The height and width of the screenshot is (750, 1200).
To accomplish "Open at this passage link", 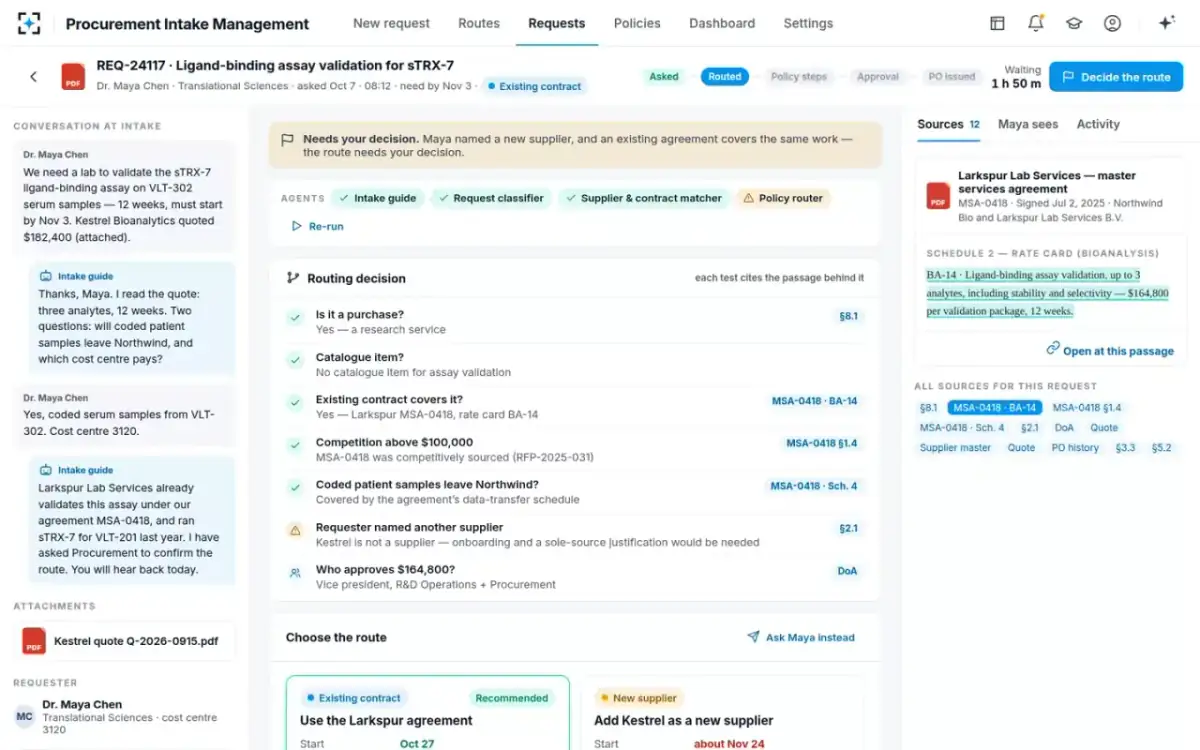I will (x=1110, y=350).
